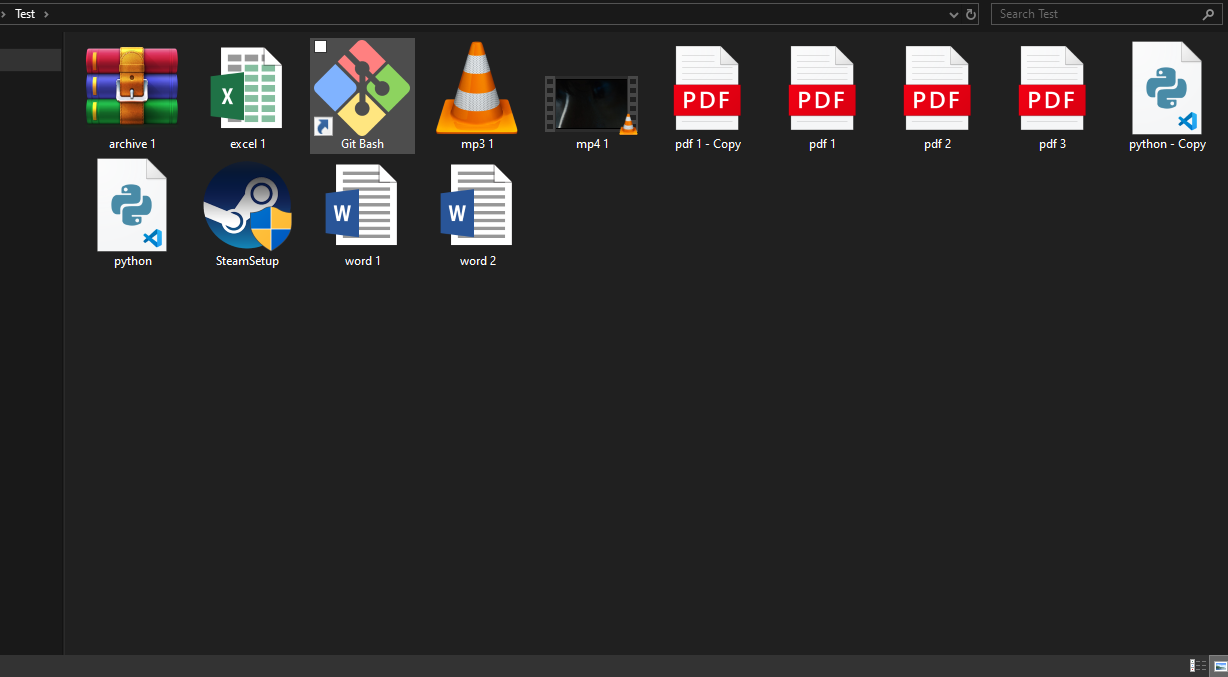The image size is (1228, 677).
Task: Select the archive 1 WinRAR icon
Action: point(132,87)
